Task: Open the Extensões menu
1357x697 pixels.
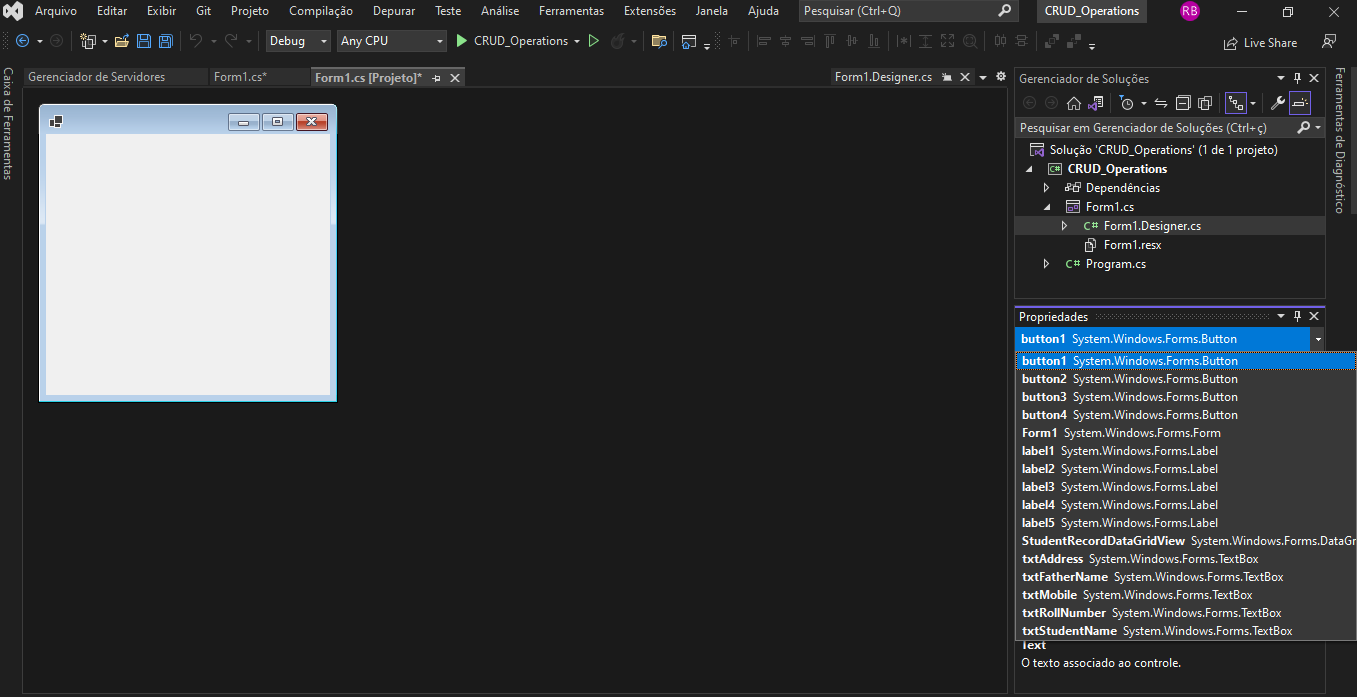Action: pyautogui.click(x=650, y=11)
